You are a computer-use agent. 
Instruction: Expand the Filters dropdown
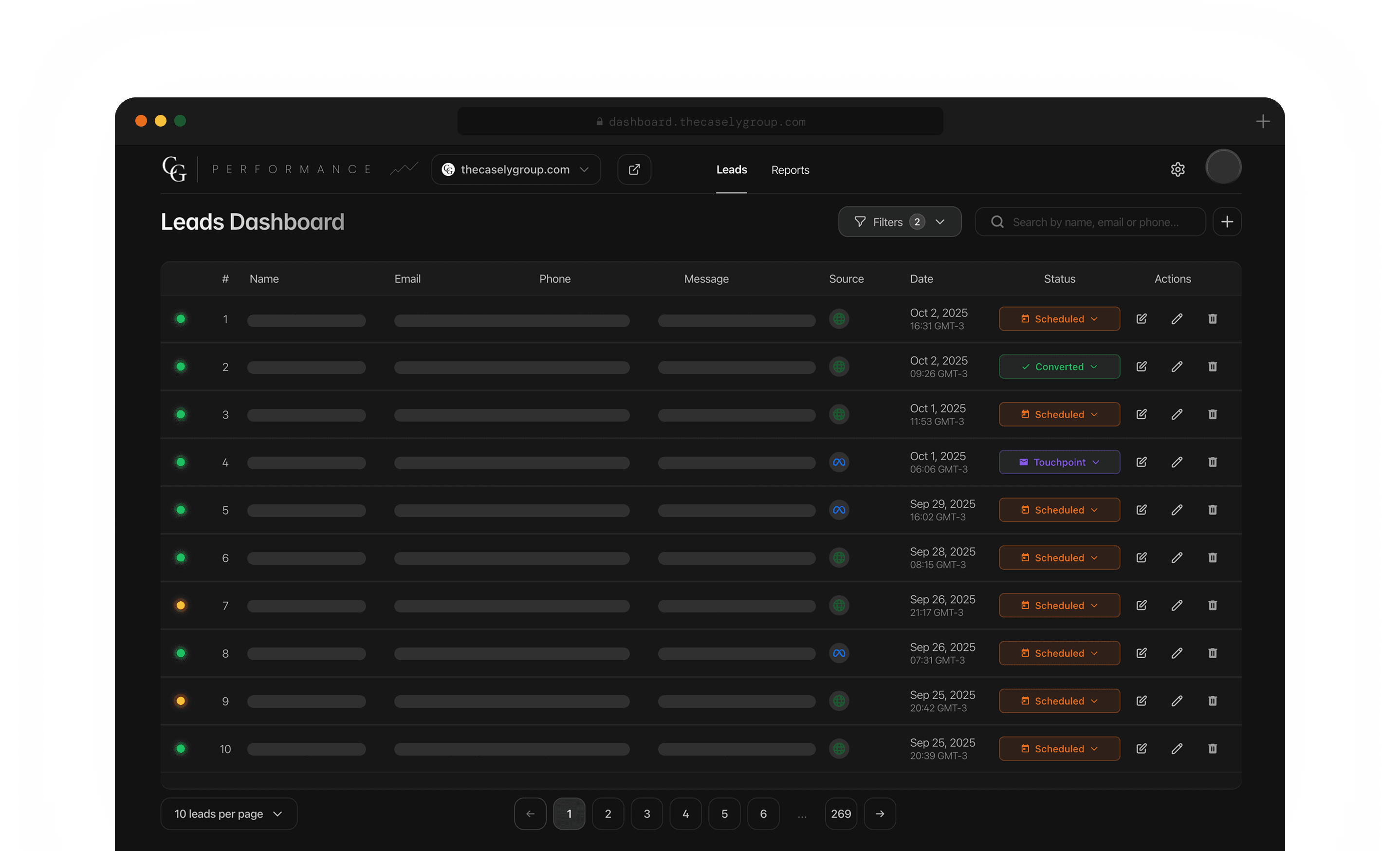[900, 222]
